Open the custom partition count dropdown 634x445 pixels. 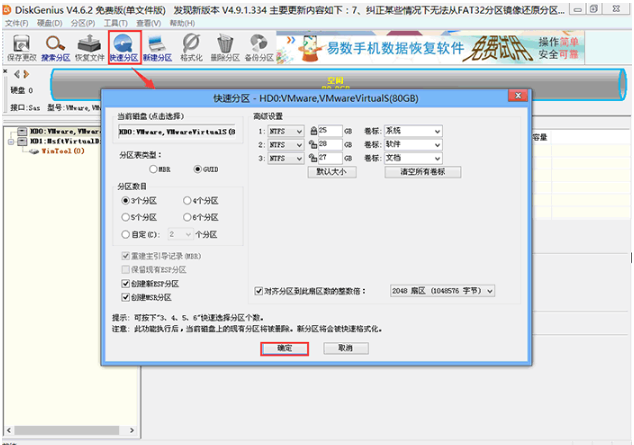[180, 234]
